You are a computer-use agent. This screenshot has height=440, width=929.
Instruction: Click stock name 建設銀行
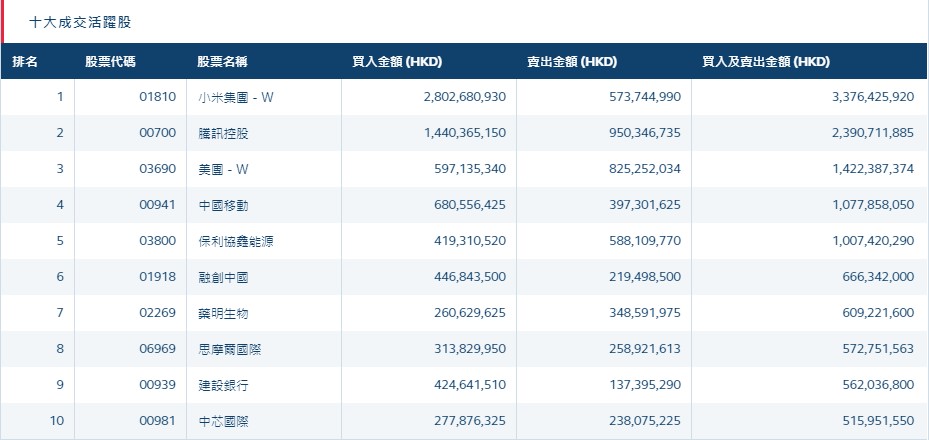pyautogui.click(x=222, y=385)
